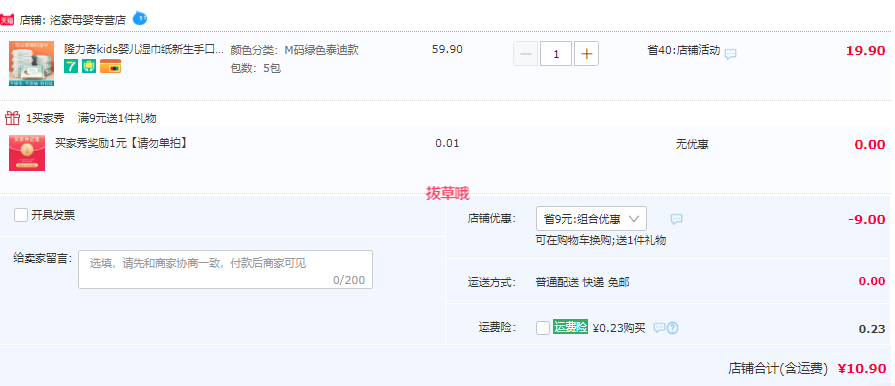The height and width of the screenshot is (386, 895).
Task: Click comment icon beside 省9元 dropdown
Action: pyautogui.click(x=676, y=219)
